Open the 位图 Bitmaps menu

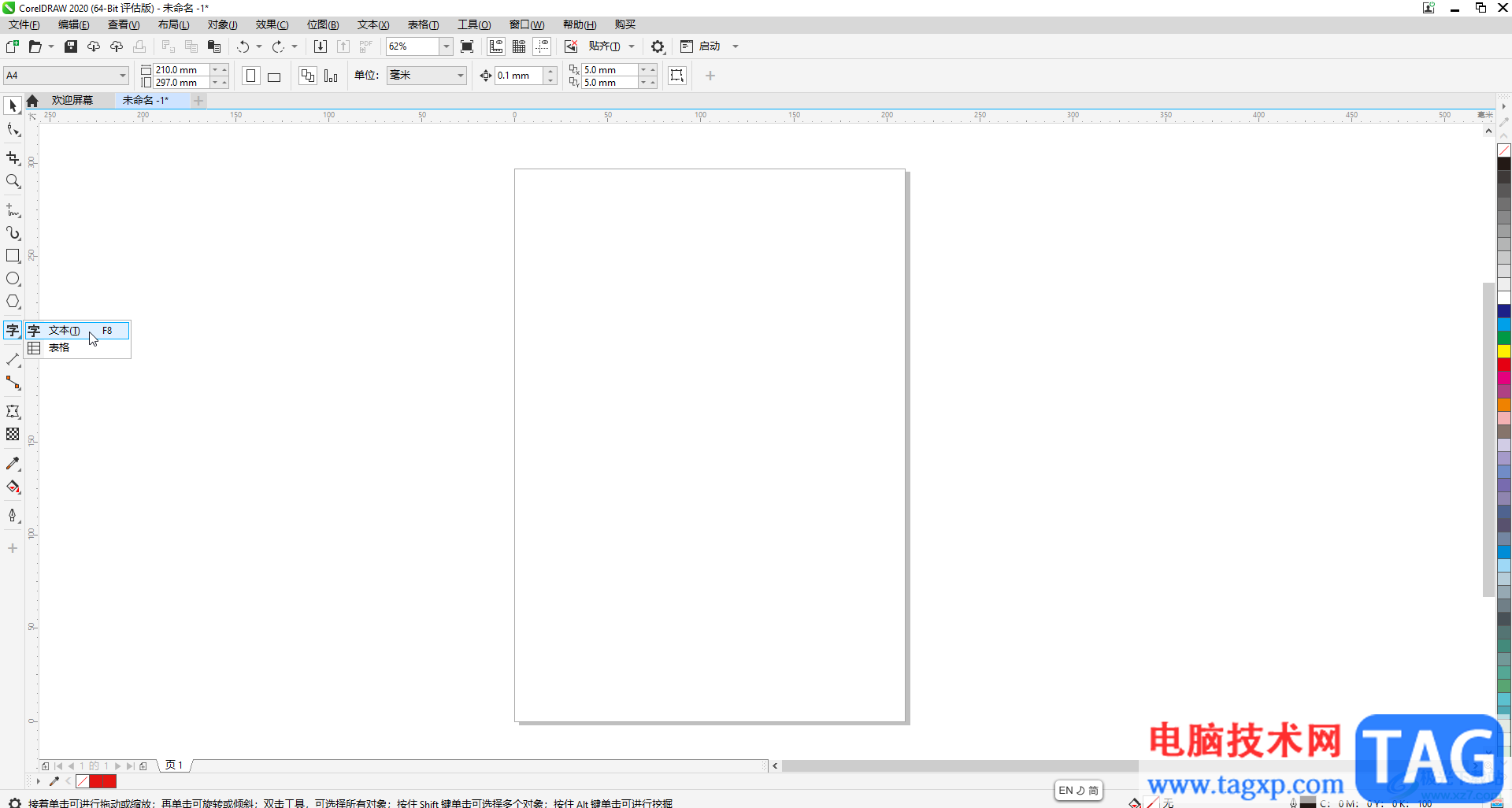(x=323, y=25)
